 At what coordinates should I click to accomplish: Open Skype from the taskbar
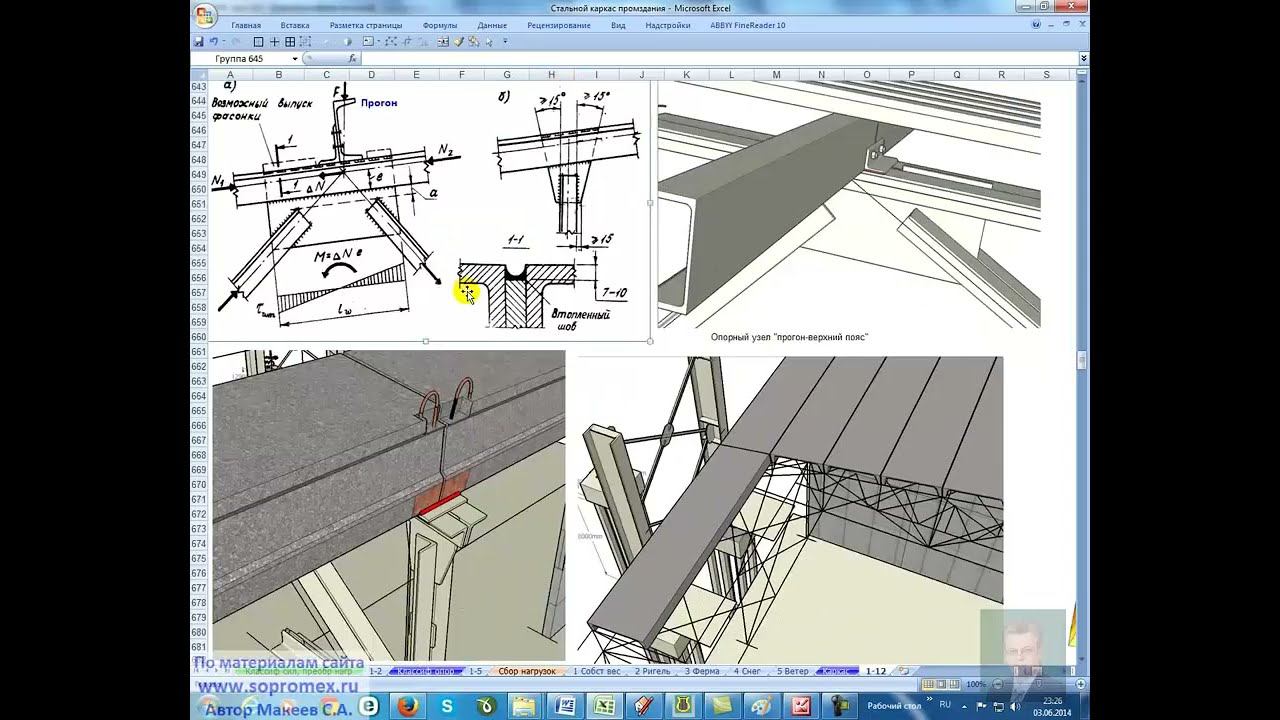tap(448, 706)
